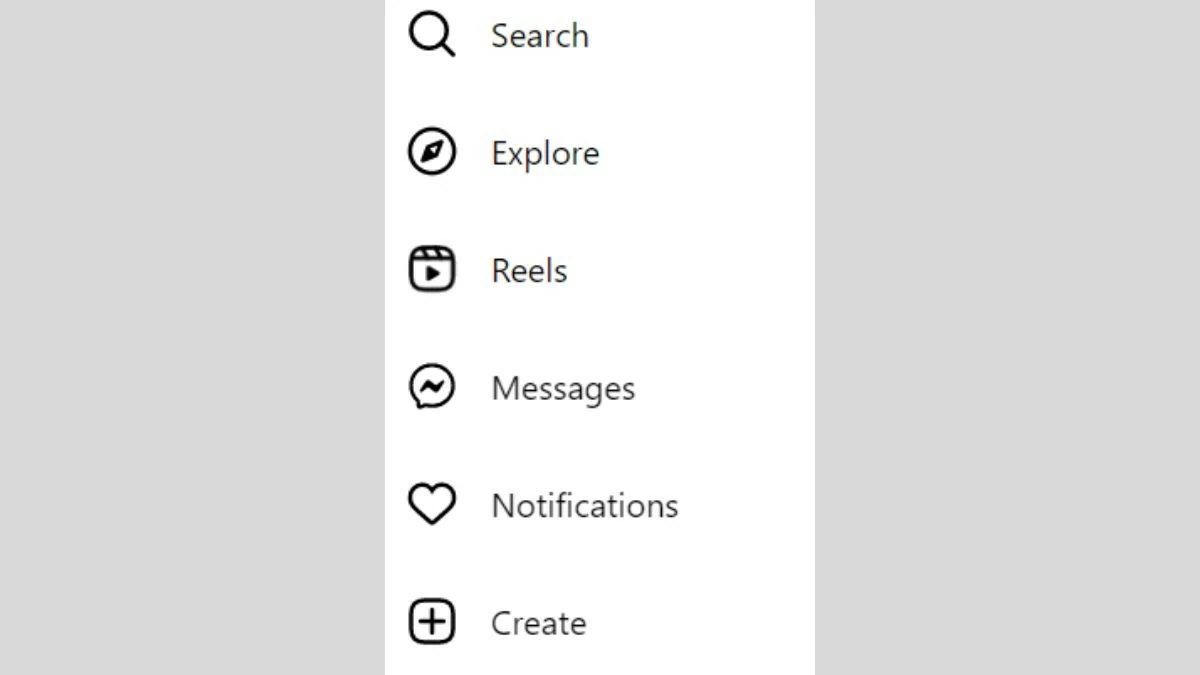Tap the lightning-bolt messenger bubble
The width and height of the screenshot is (1200, 675).
point(431,387)
